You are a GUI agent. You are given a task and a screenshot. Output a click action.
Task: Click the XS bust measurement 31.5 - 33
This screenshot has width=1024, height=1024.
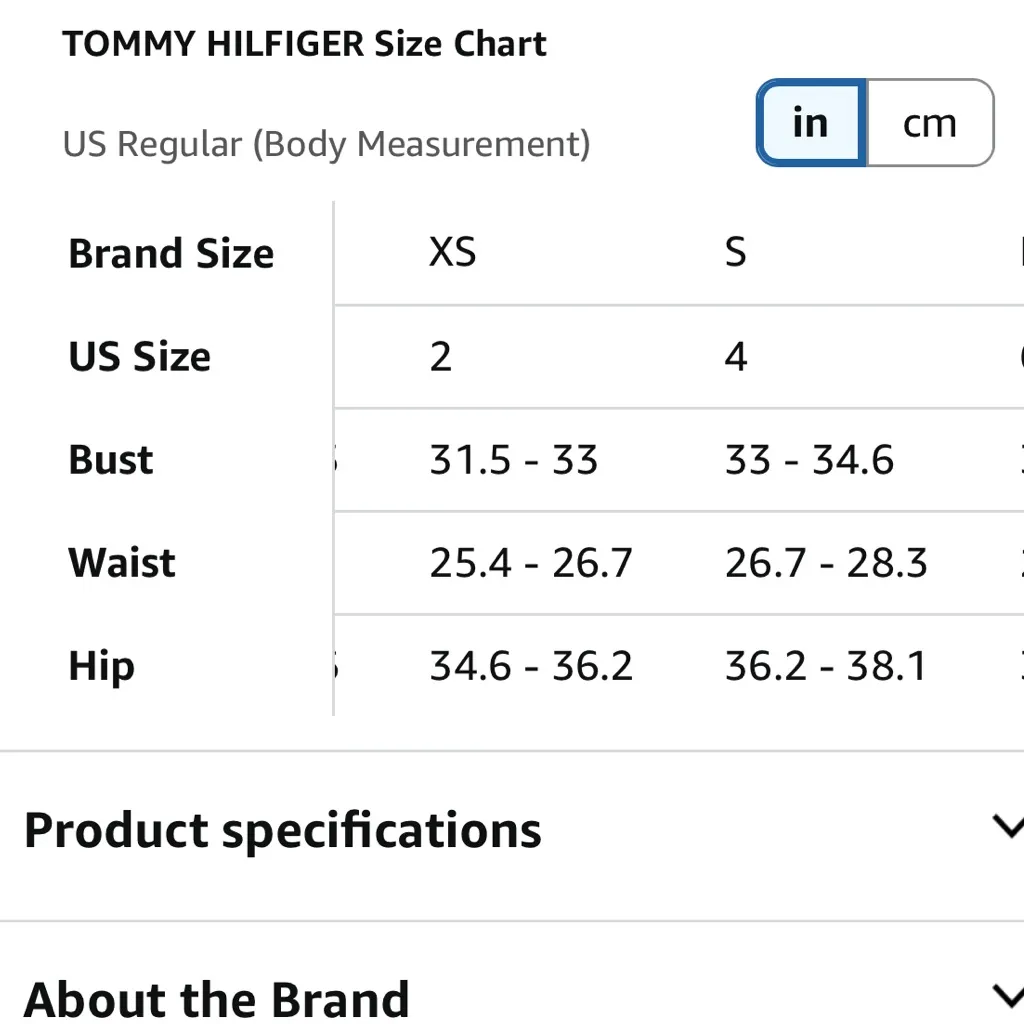pyautogui.click(x=513, y=460)
